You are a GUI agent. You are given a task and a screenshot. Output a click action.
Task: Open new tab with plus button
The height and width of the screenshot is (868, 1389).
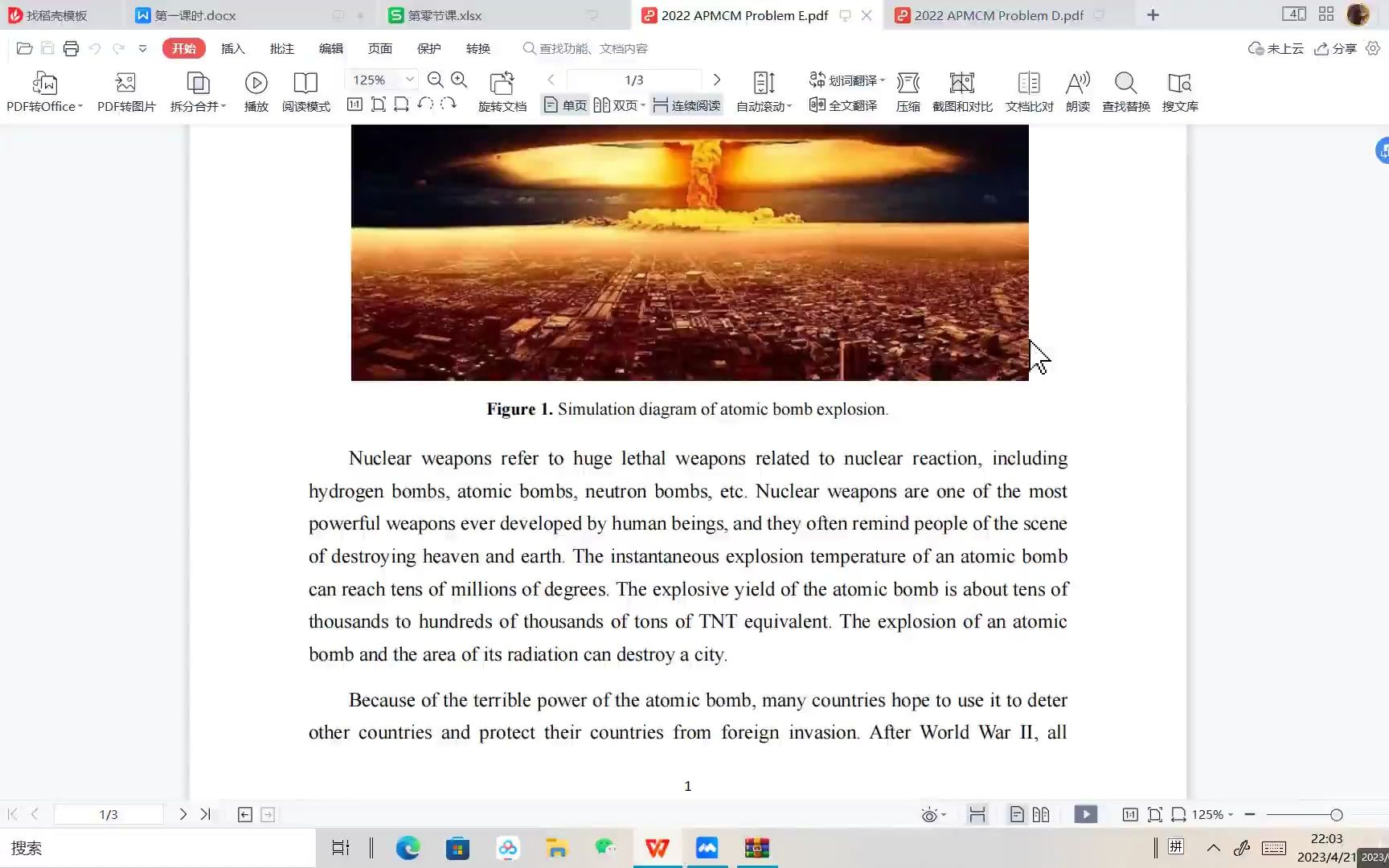1153,15
